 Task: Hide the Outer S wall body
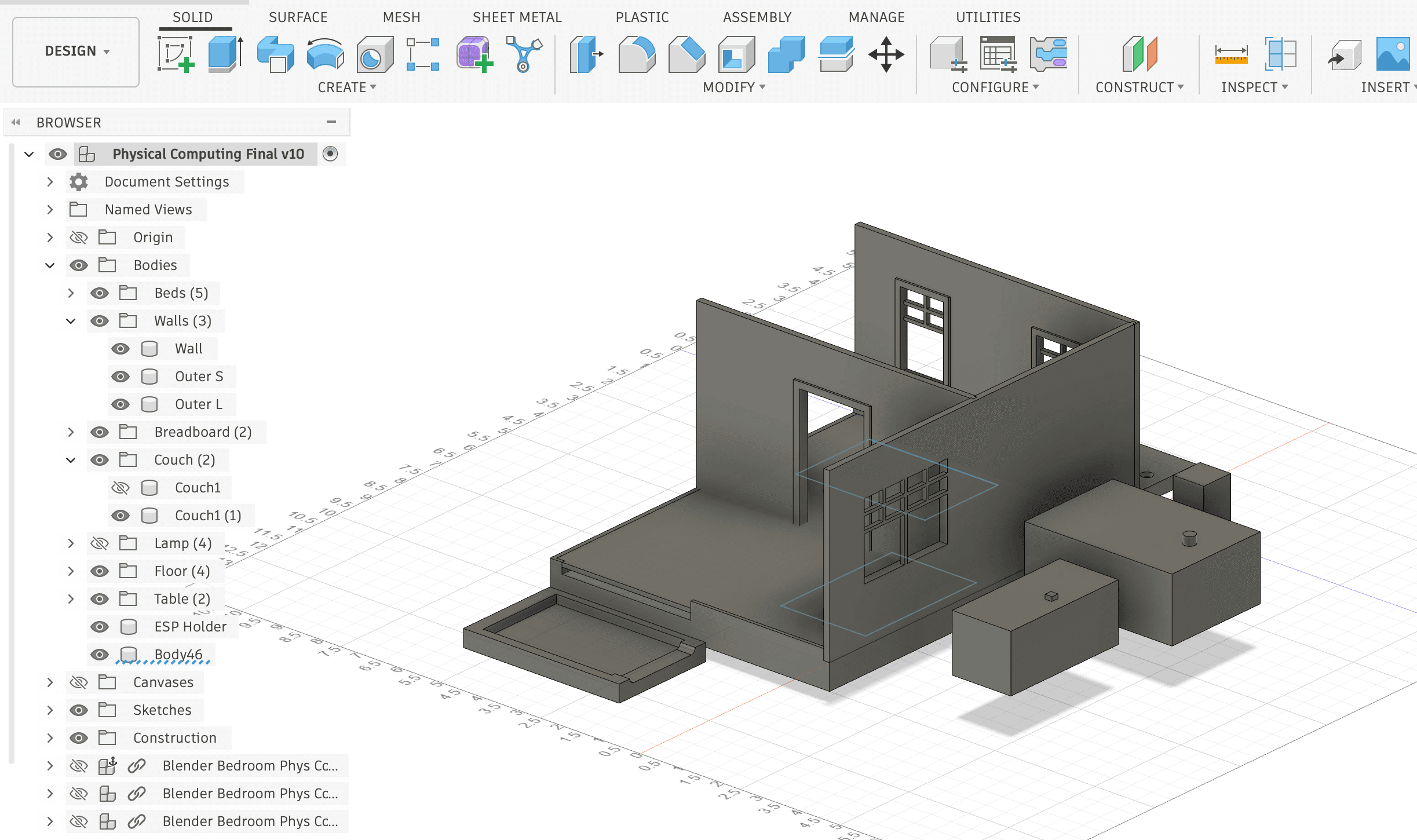(120, 377)
